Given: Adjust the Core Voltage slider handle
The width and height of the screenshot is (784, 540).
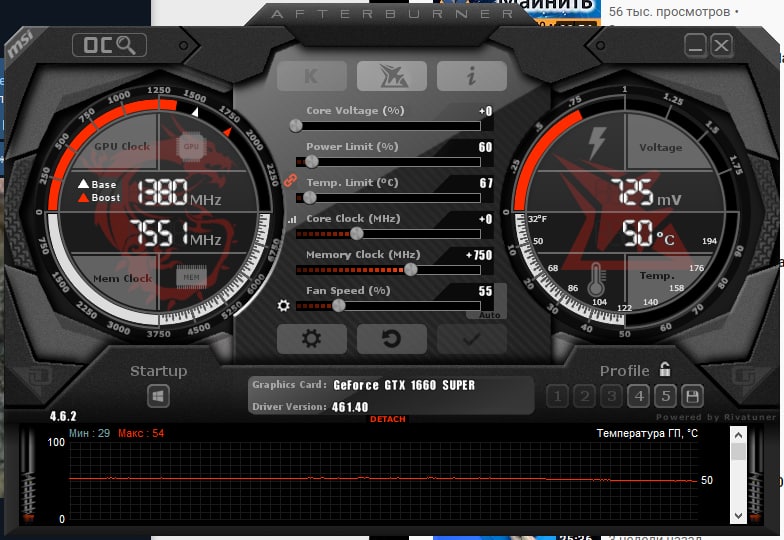Looking at the screenshot, I should (x=296, y=126).
